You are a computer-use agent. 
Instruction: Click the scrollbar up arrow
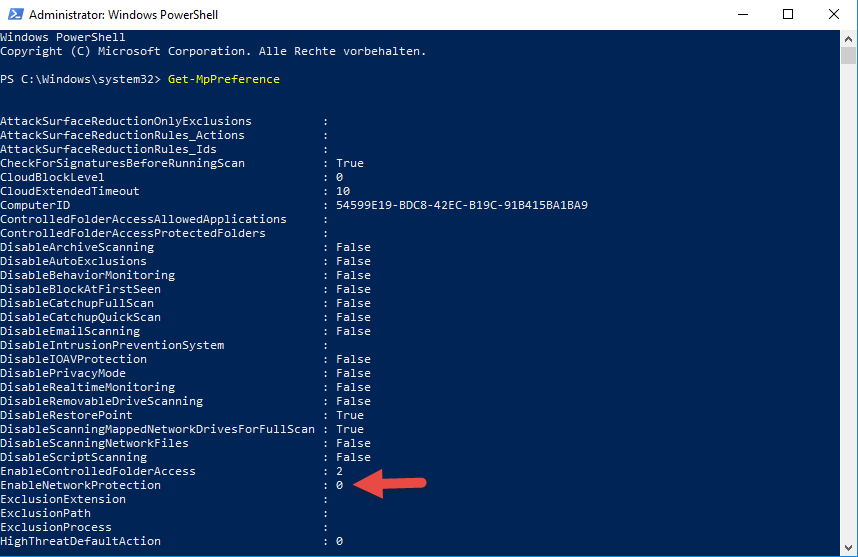click(x=849, y=38)
